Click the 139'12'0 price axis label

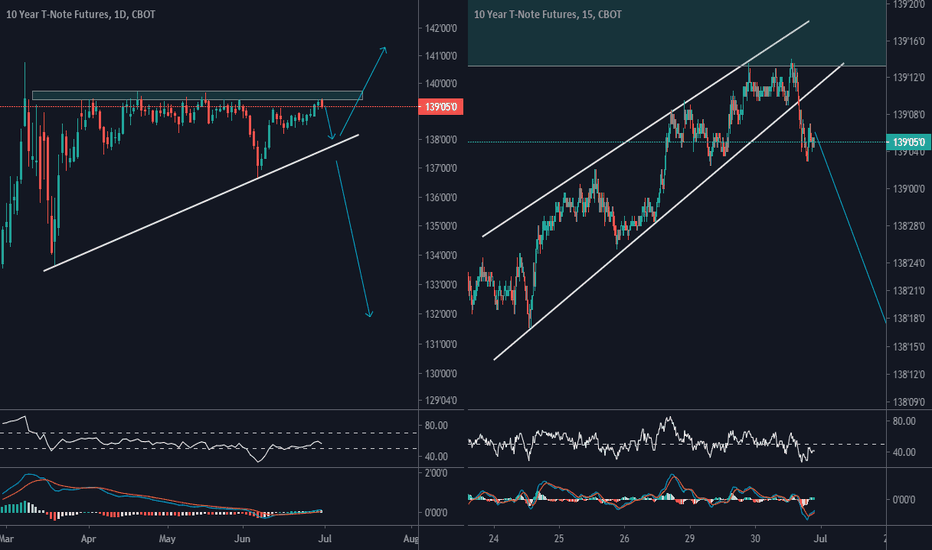(909, 78)
